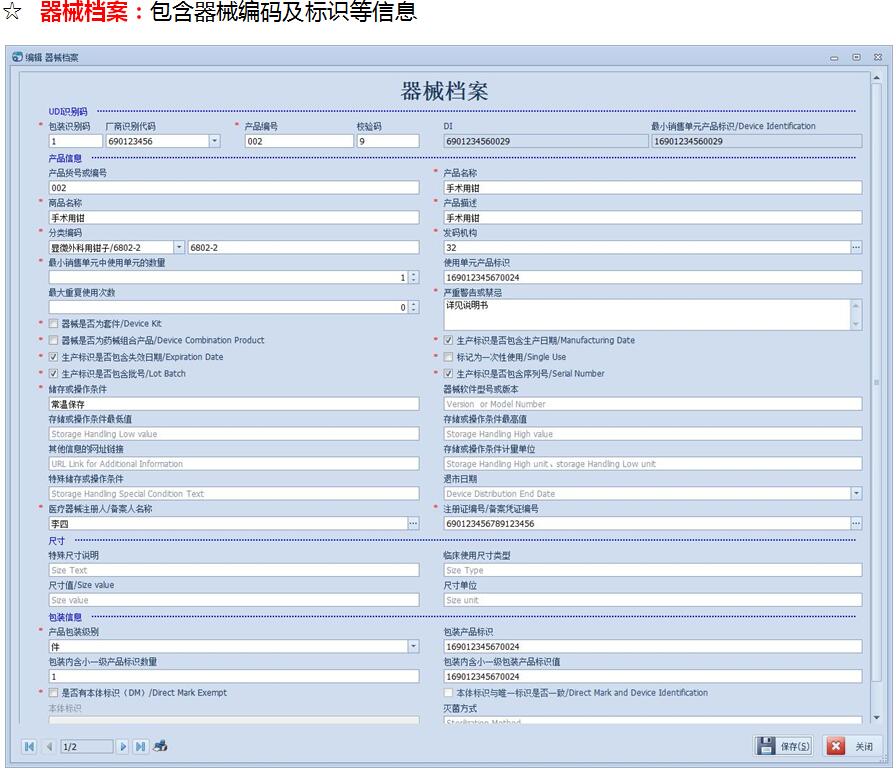Image resolution: width=896 pixels, height=772 pixels.
Task: Click the 关闭 close button
Action: pyautogui.click(x=852, y=746)
